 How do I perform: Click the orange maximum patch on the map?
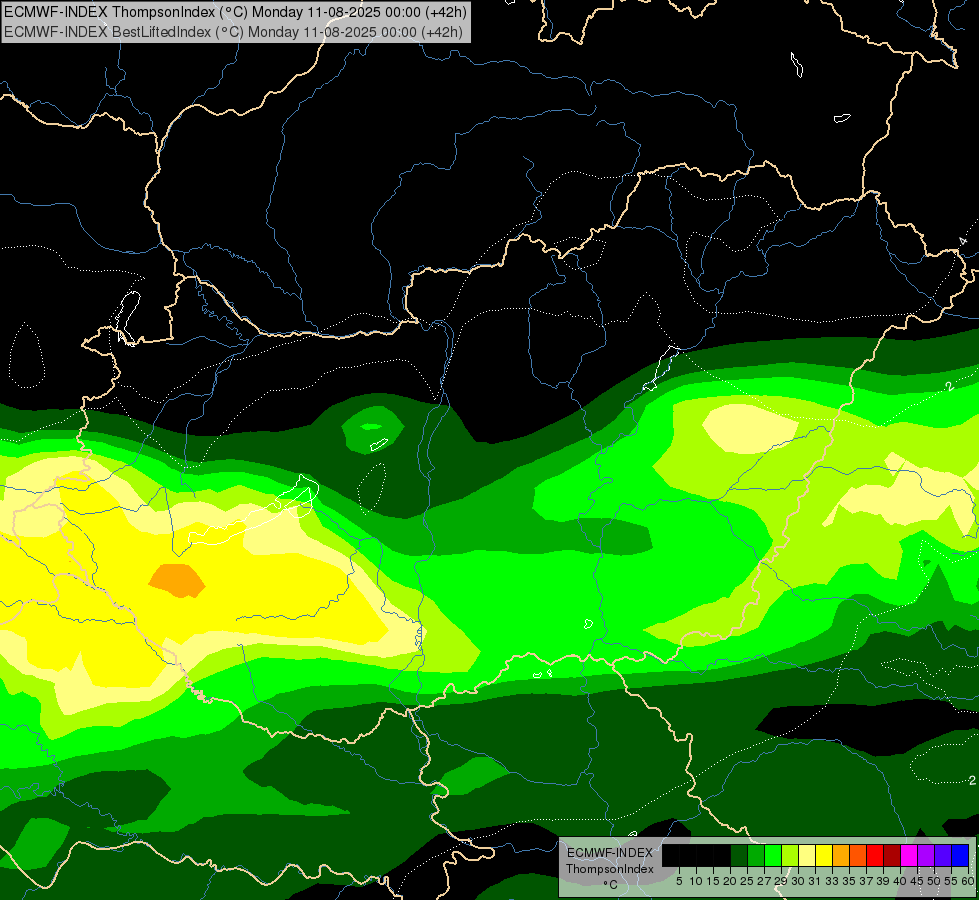[177, 581]
